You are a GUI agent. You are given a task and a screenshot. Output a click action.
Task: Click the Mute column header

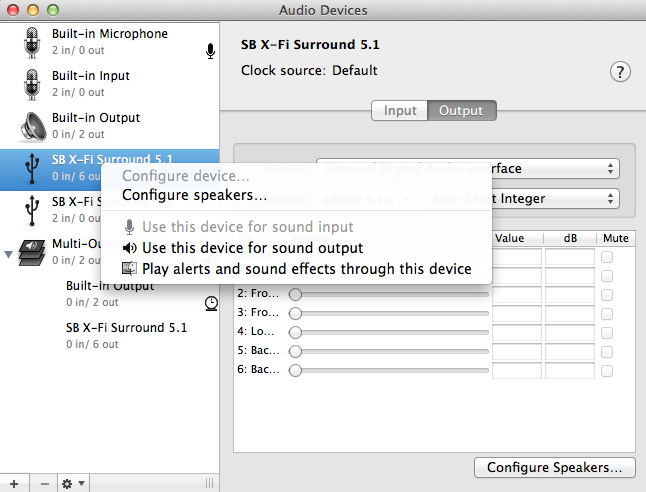(x=616, y=238)
